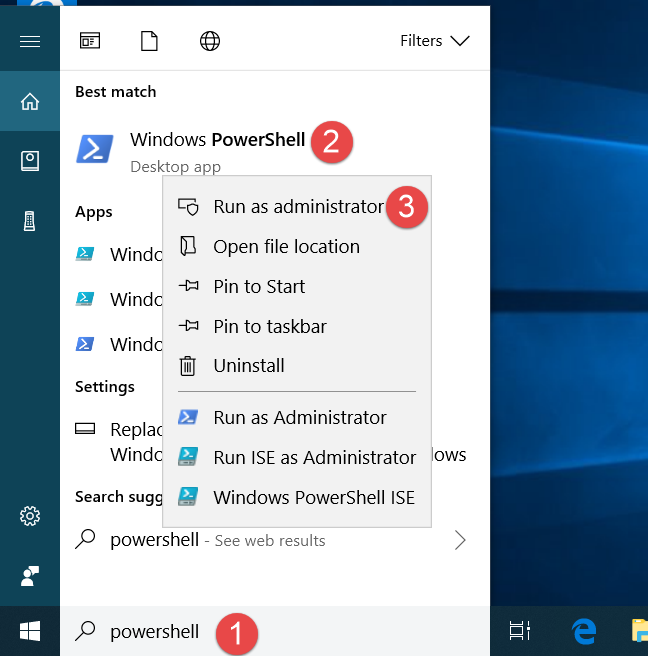Screen dimensions: 648x656
Task: Open the Feedback person icon in sidebar
Action: (30, 576)
